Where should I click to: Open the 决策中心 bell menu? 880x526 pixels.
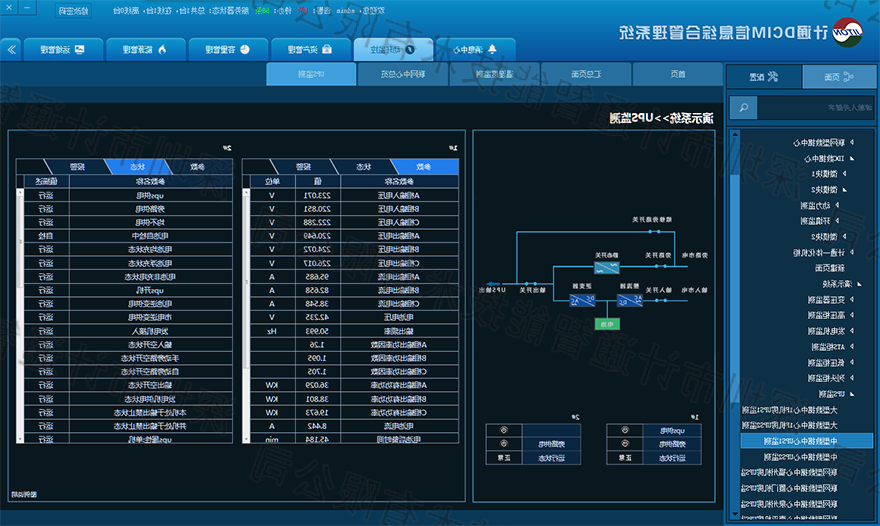tap(476, 49)
